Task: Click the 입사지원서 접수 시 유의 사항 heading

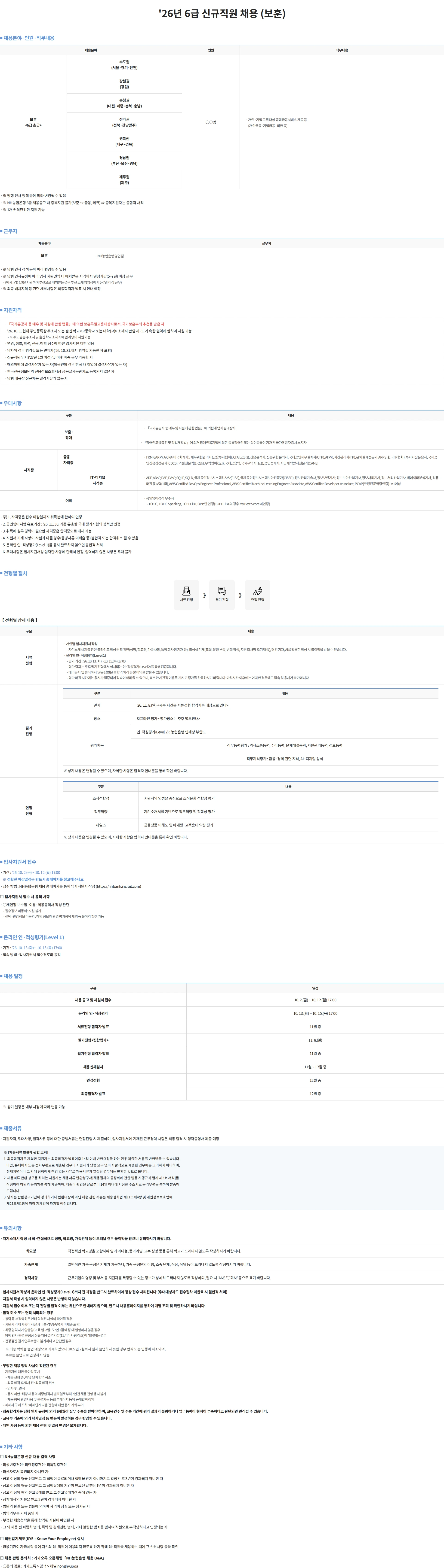Action: point(26,896)
